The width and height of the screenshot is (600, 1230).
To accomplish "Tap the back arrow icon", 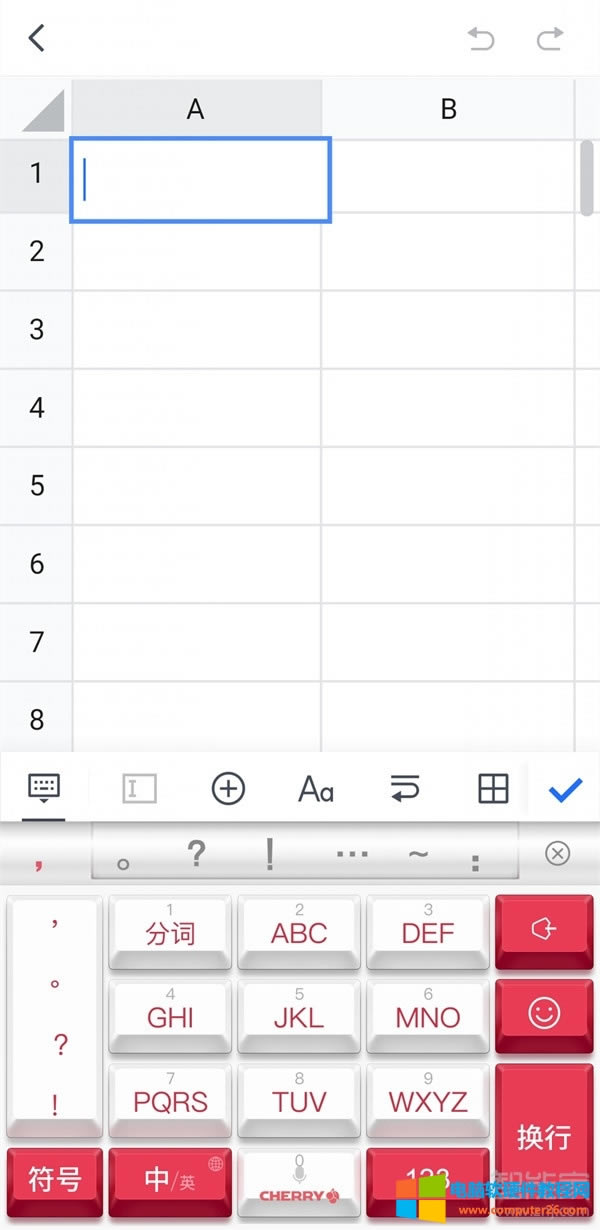I will (x=37, y=38).
